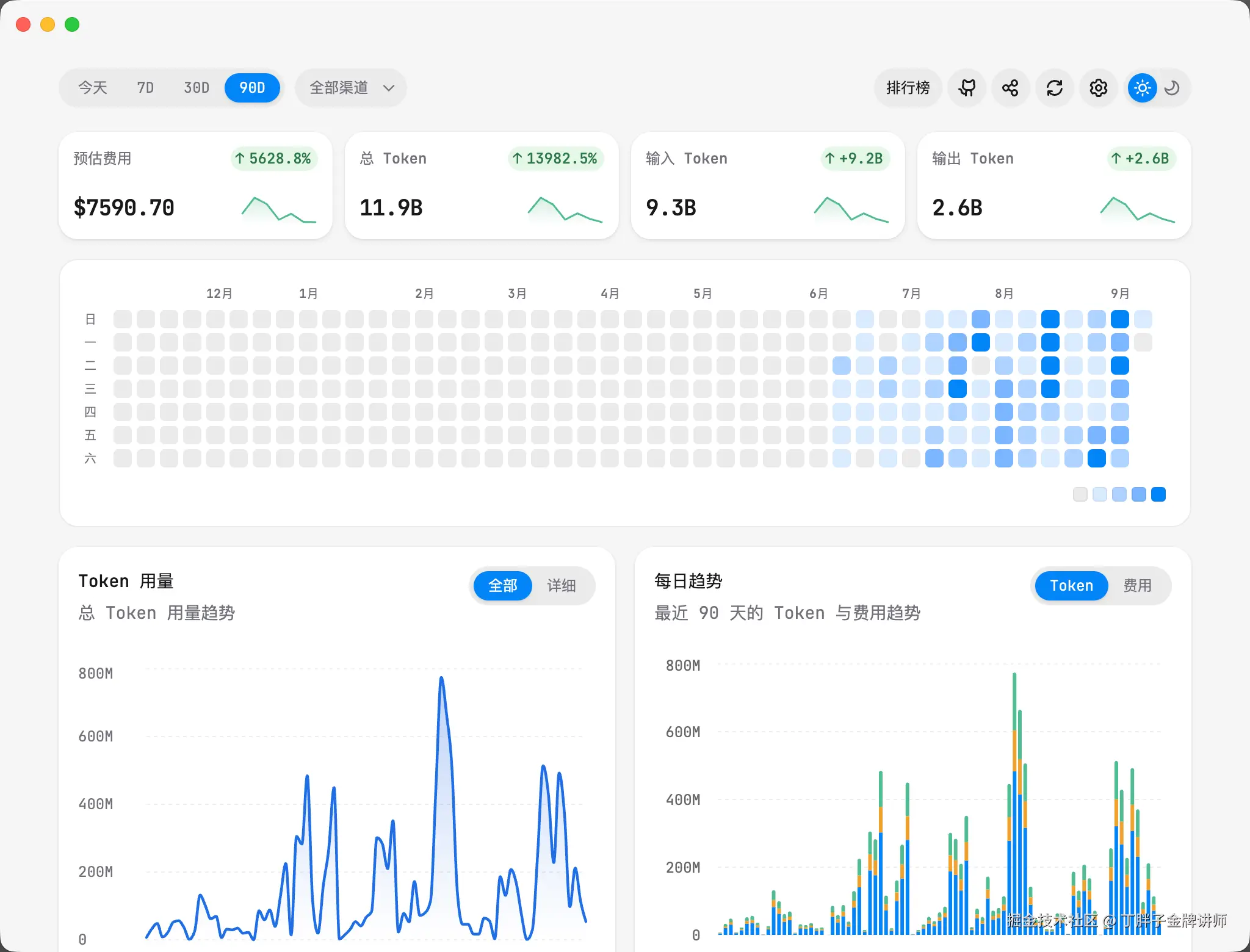Viewport: 1250px width, 952px height.
Task: Click the 输入 Token 9.3B card
Action: click(768, 186)
